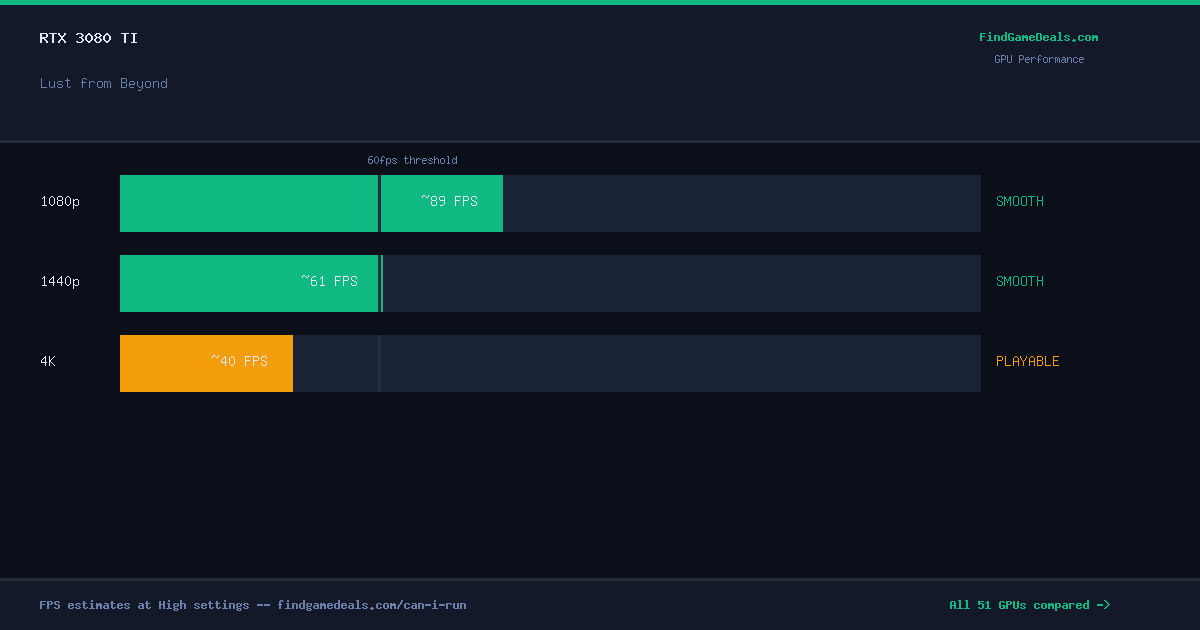Click the 1440p resolution label
Image resolution: width=1200 pixels, height=630 pixels.
click(60, 281)
